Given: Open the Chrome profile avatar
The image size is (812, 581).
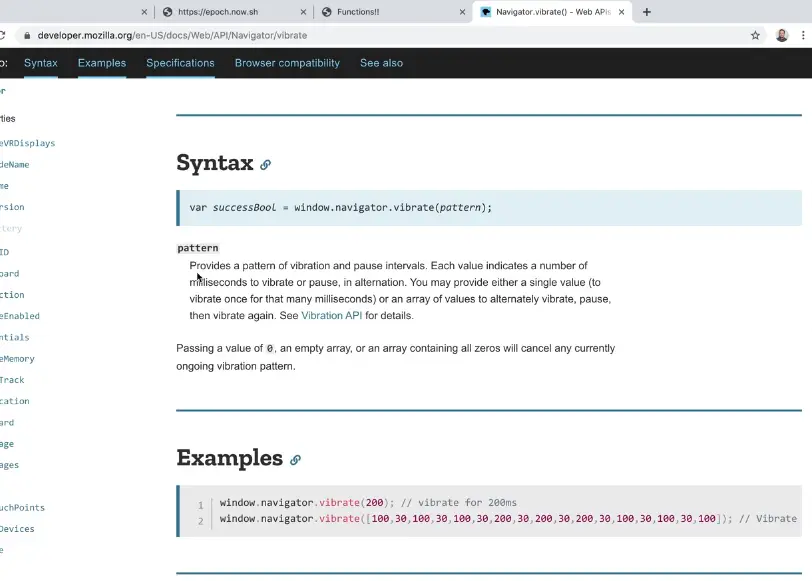Looking at the screenshot, I should [x=781, y=34].
